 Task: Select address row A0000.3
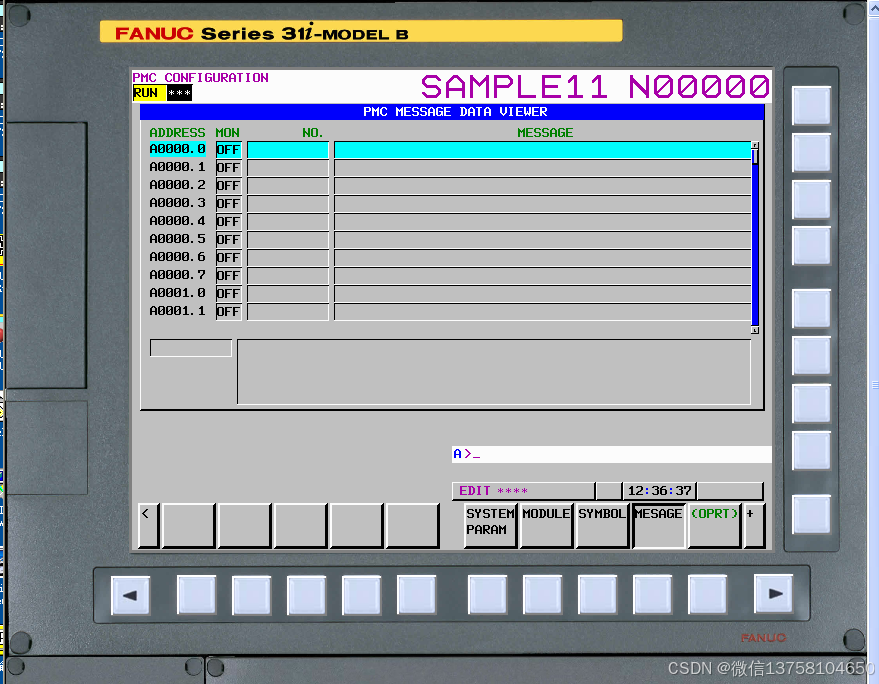click(x=177, y=203)
